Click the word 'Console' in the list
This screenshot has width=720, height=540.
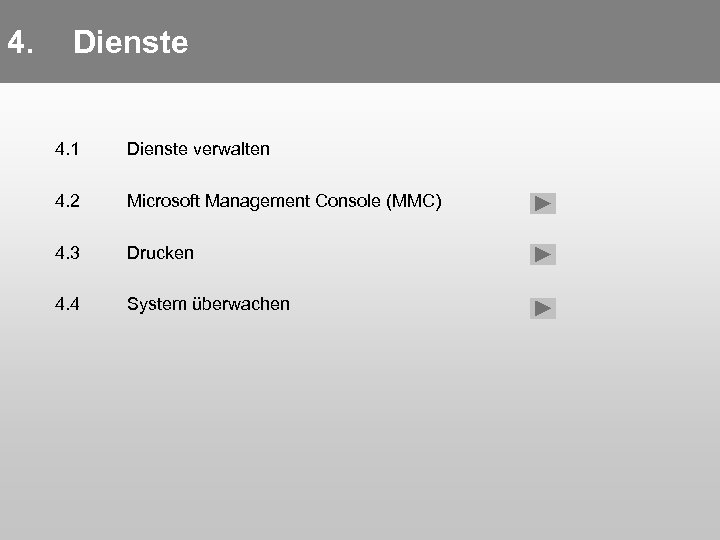point(347,201)
